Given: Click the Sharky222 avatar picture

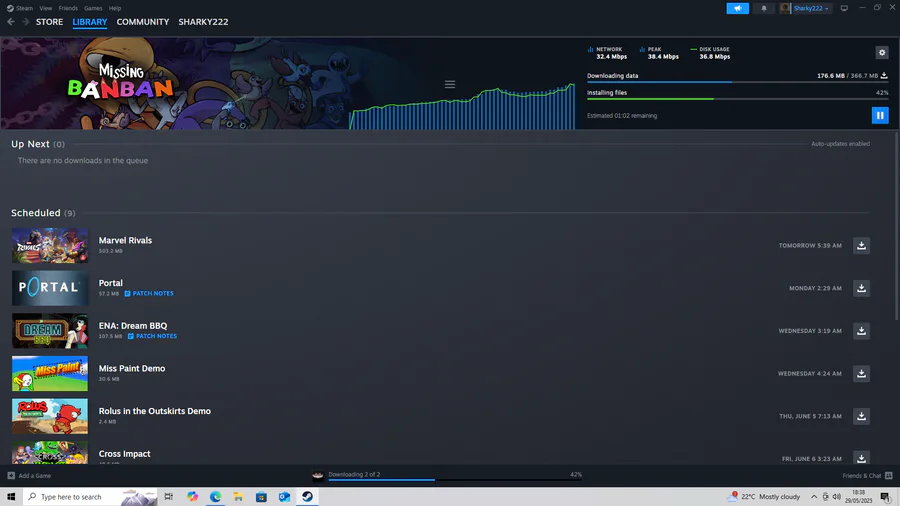Looking at the screenshot, I should click(x=785, y=8).
